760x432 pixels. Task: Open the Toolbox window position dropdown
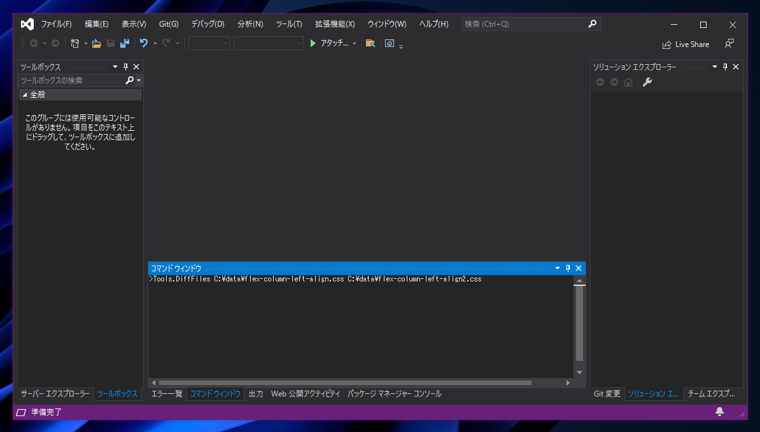tap(115, 66)
